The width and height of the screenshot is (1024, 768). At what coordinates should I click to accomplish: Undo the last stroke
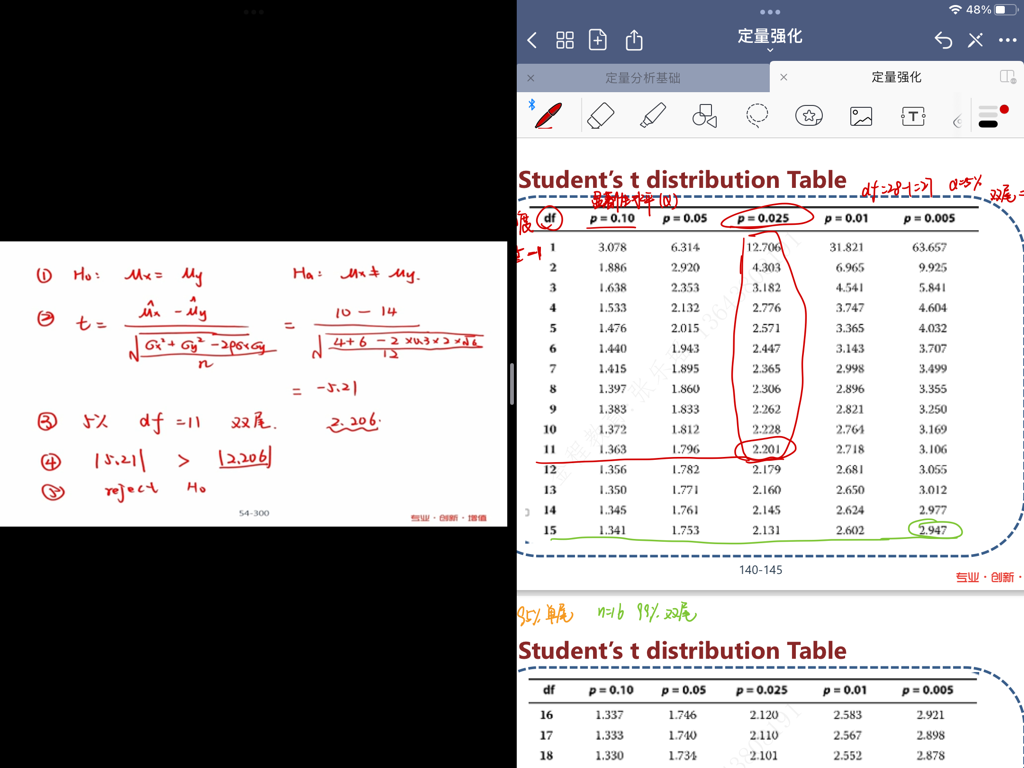coord(943,40)
